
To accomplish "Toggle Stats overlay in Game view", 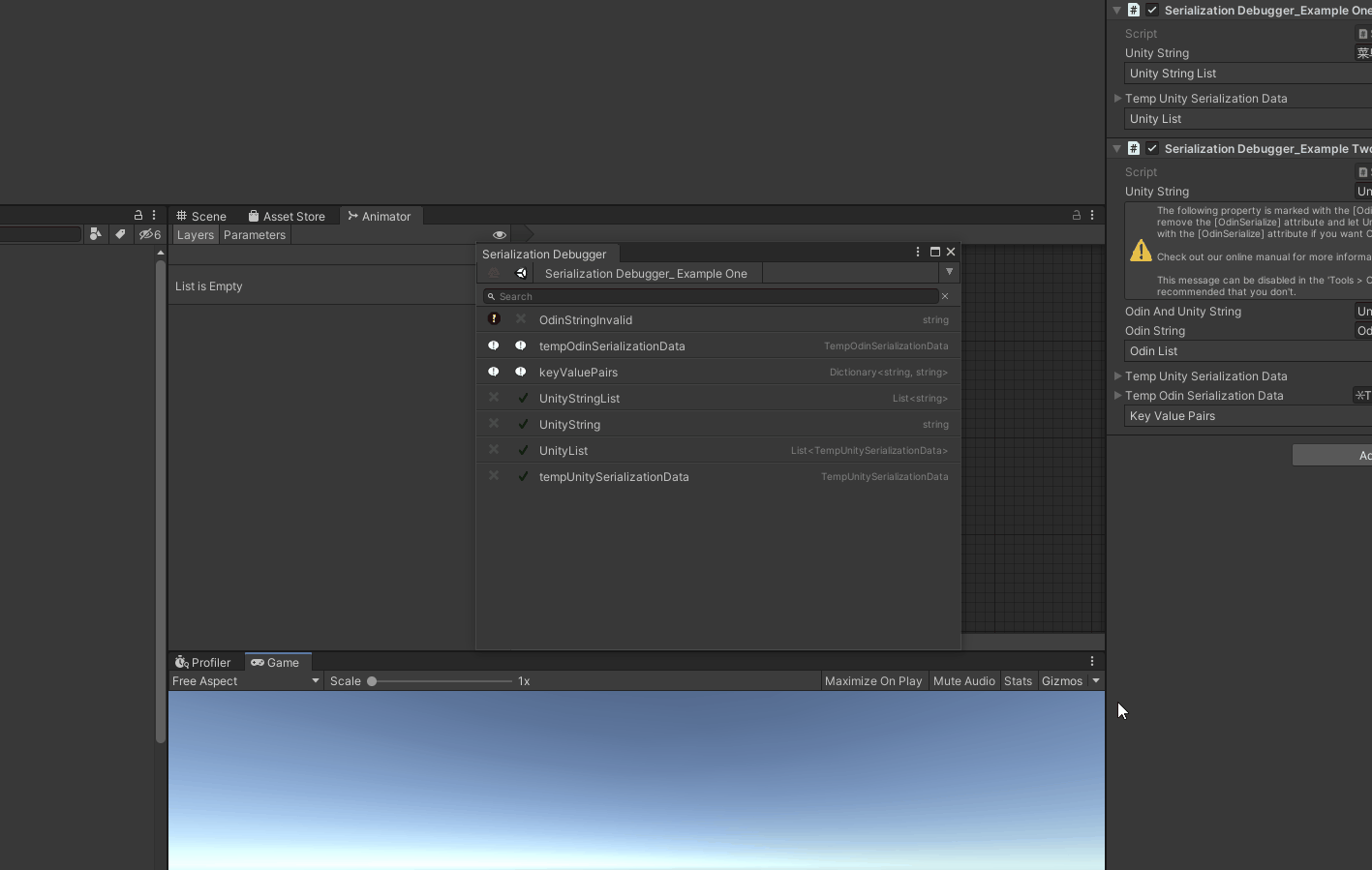I will [1018, 681].
